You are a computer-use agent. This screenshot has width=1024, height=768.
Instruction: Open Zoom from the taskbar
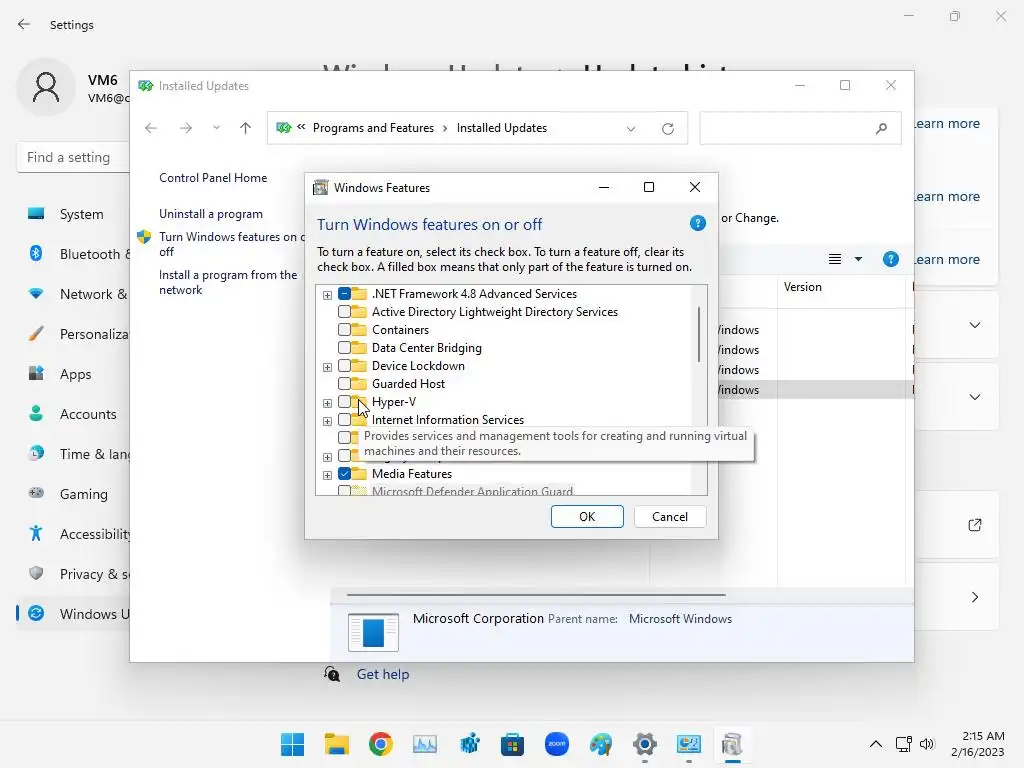[x=556, y=744]
